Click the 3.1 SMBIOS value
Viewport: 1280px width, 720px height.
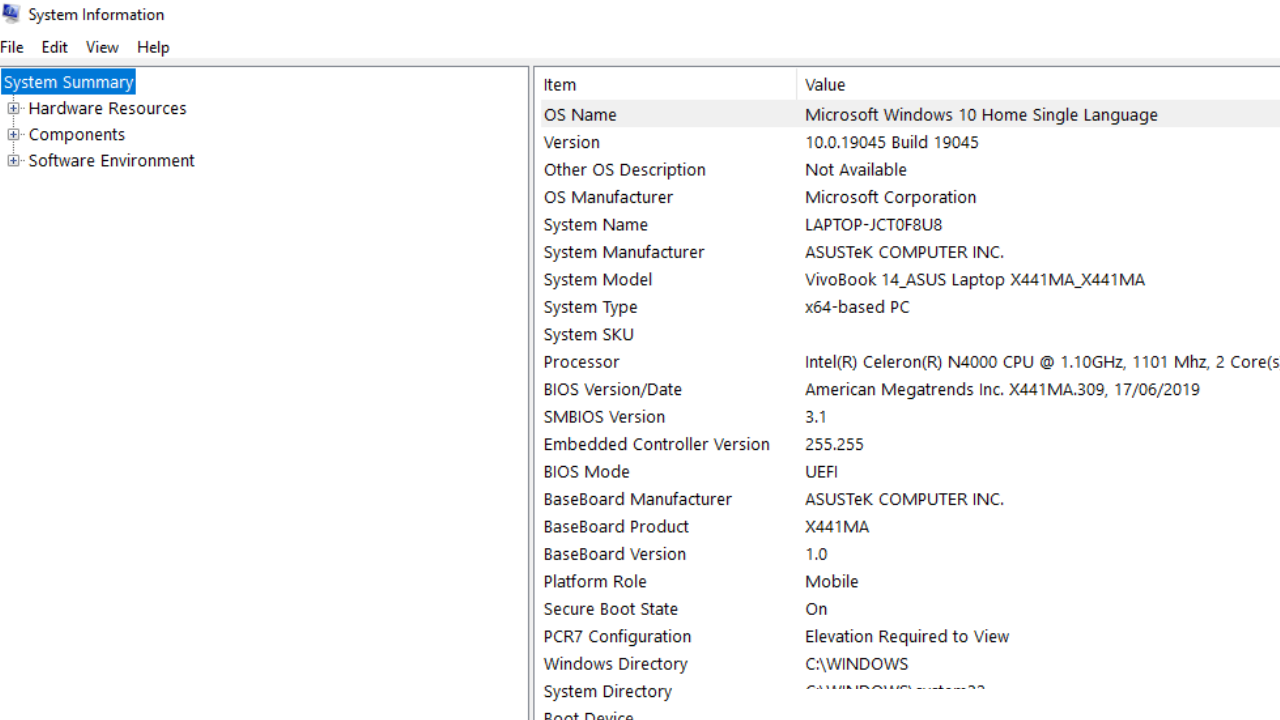click(x=816, y=417)
